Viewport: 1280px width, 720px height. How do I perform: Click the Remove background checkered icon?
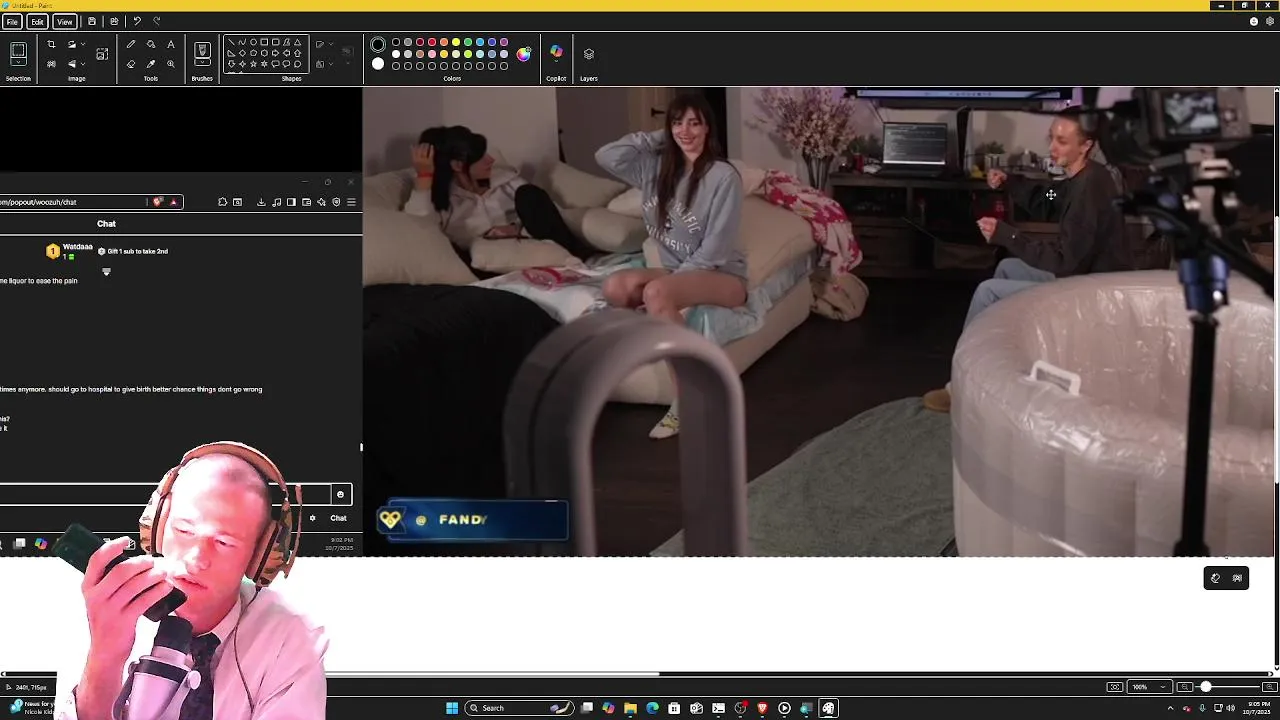(x=51, y=64)
